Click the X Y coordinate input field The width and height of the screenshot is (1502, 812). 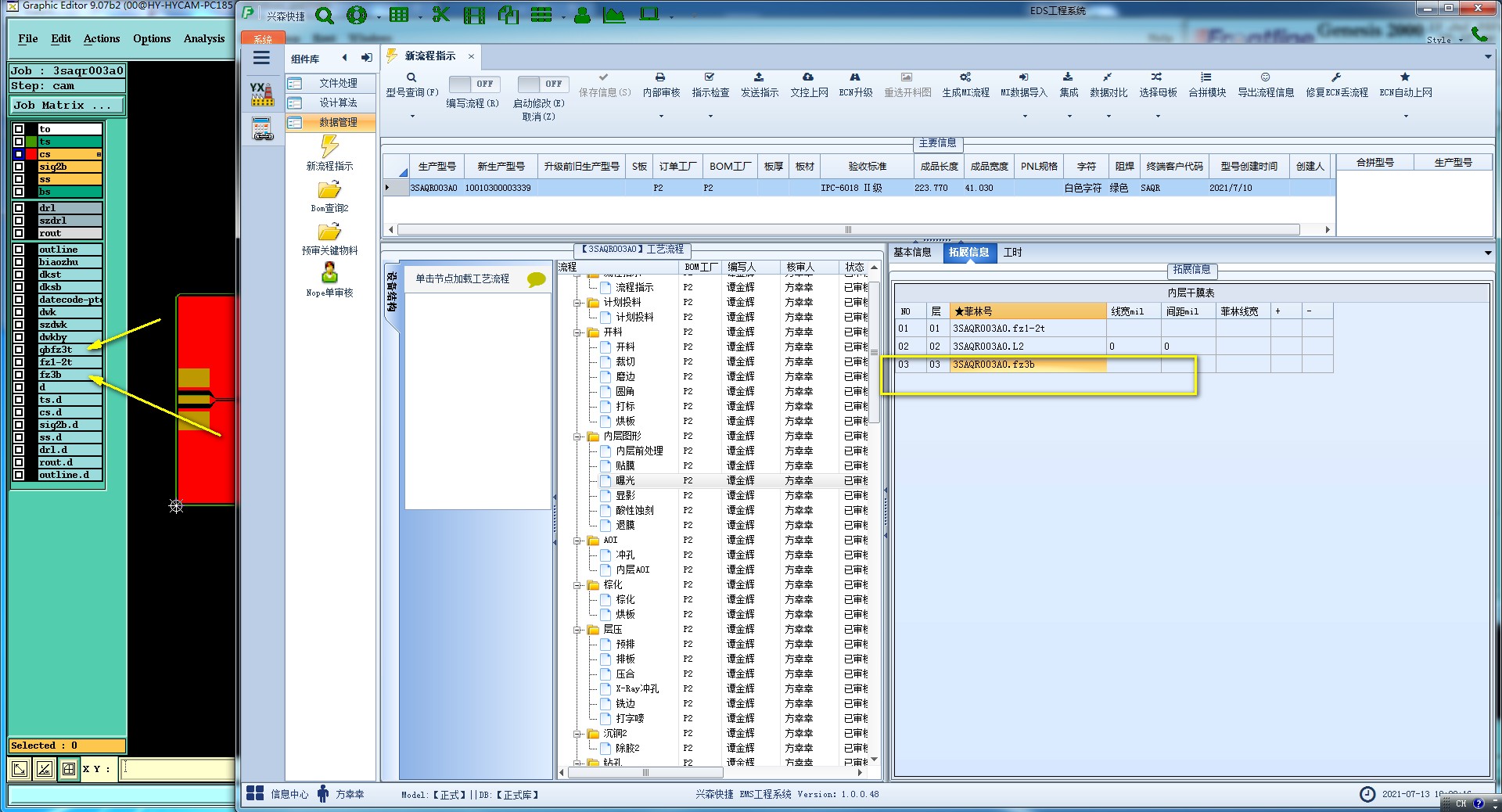(178, 769)
